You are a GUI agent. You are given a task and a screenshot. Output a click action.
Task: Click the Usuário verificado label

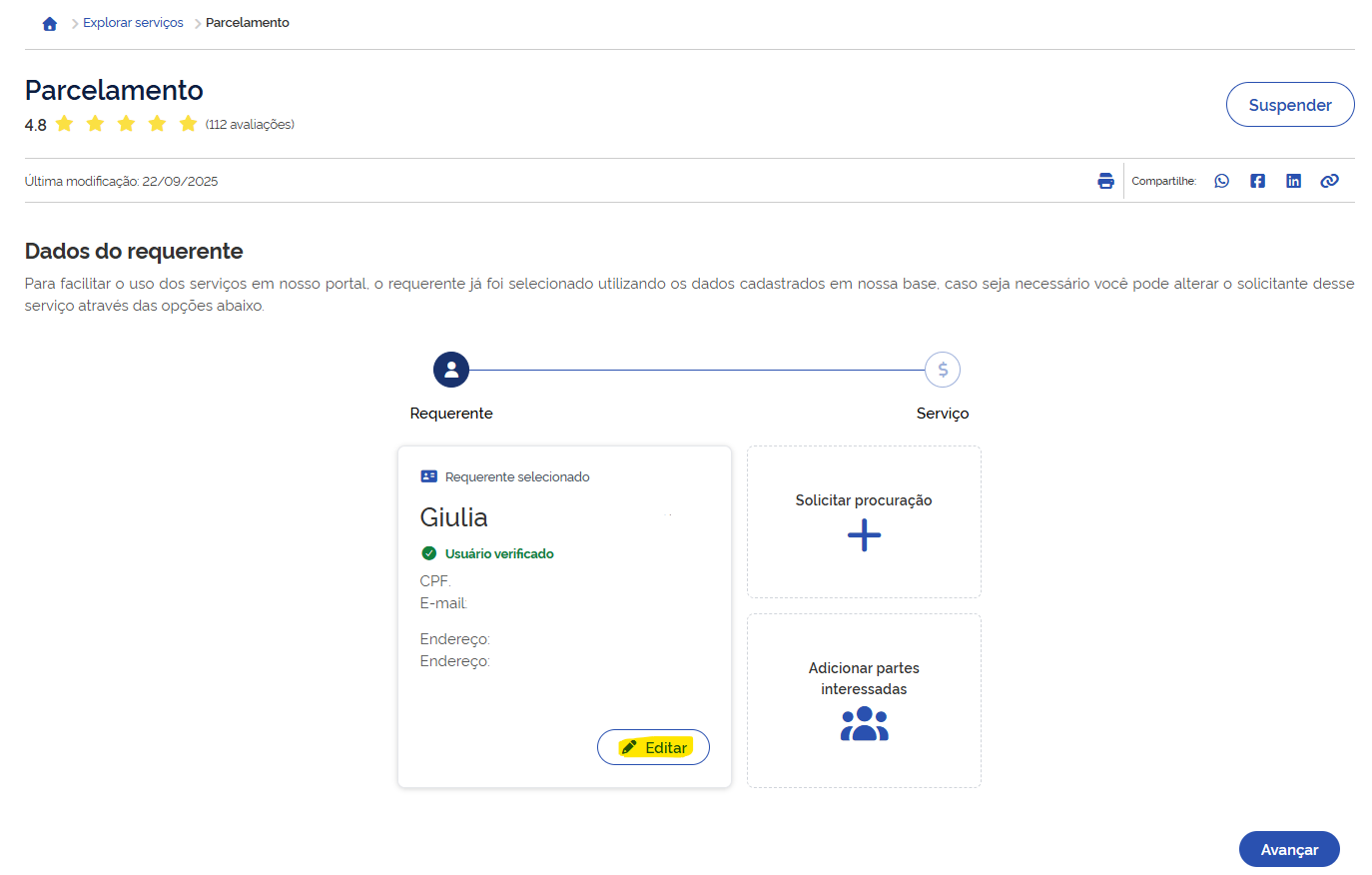tap(499, 553)
